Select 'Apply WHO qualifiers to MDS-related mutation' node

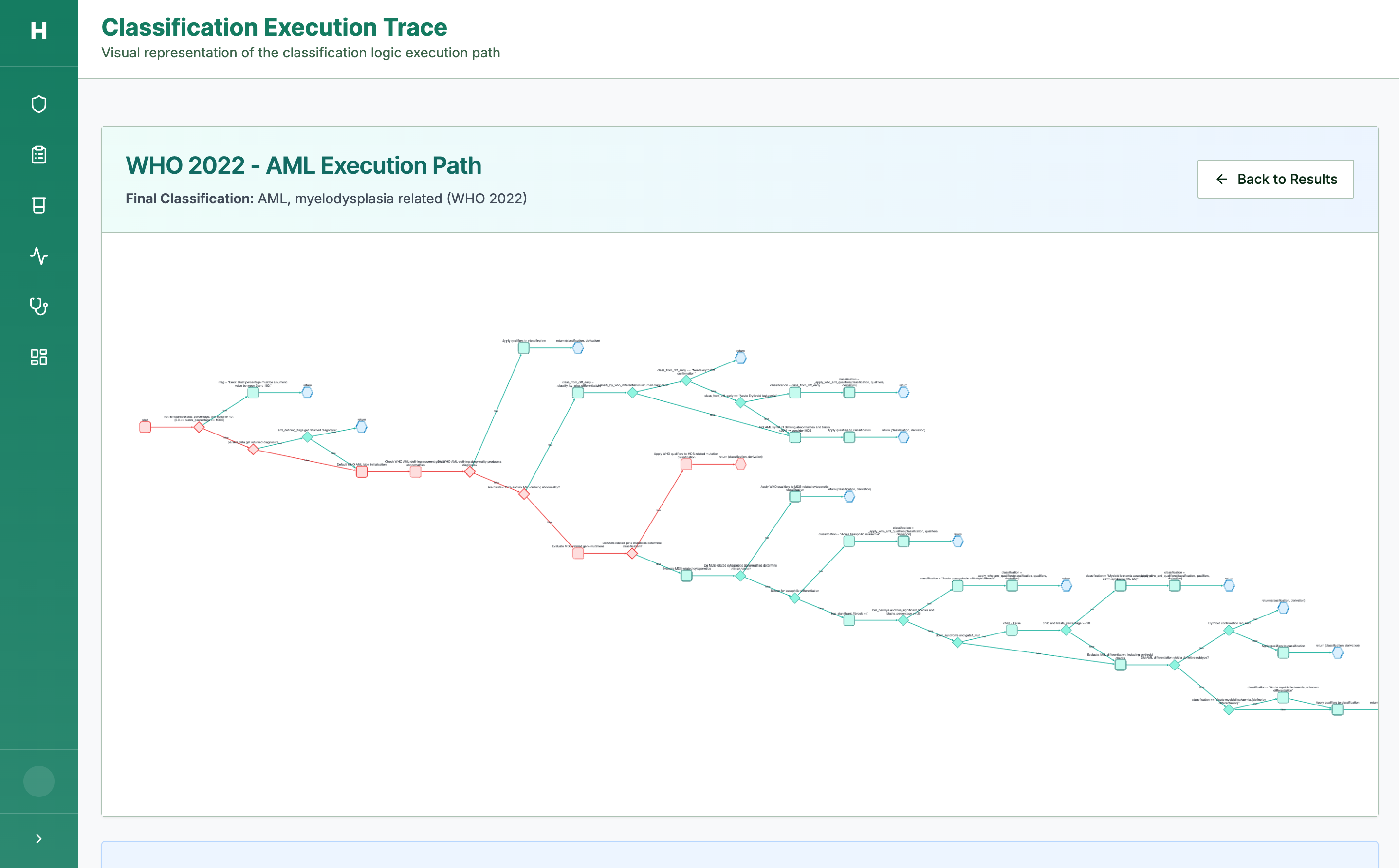(x=686, y=464)
